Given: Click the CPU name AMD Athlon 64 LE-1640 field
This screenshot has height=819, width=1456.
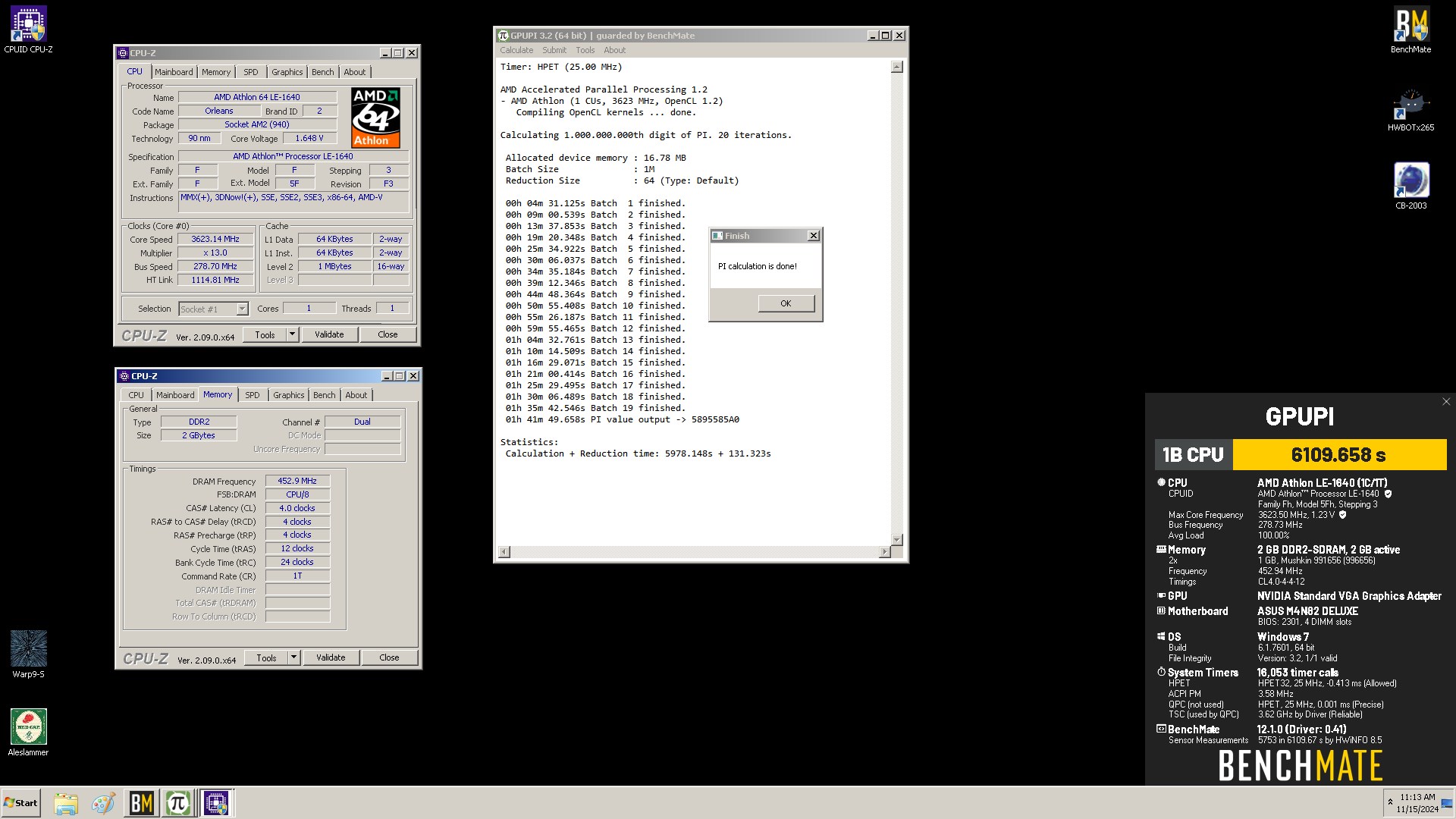Looking at the screenshot, I should point(257,97).
